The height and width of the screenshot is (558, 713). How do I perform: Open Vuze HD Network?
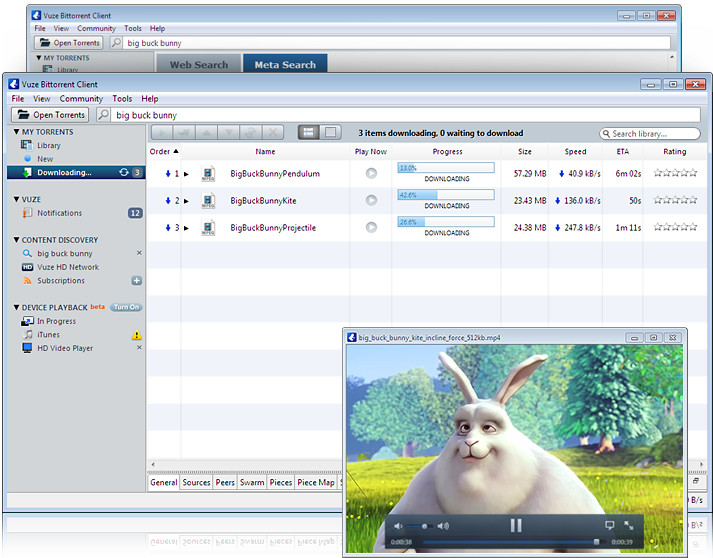(68, 267)
